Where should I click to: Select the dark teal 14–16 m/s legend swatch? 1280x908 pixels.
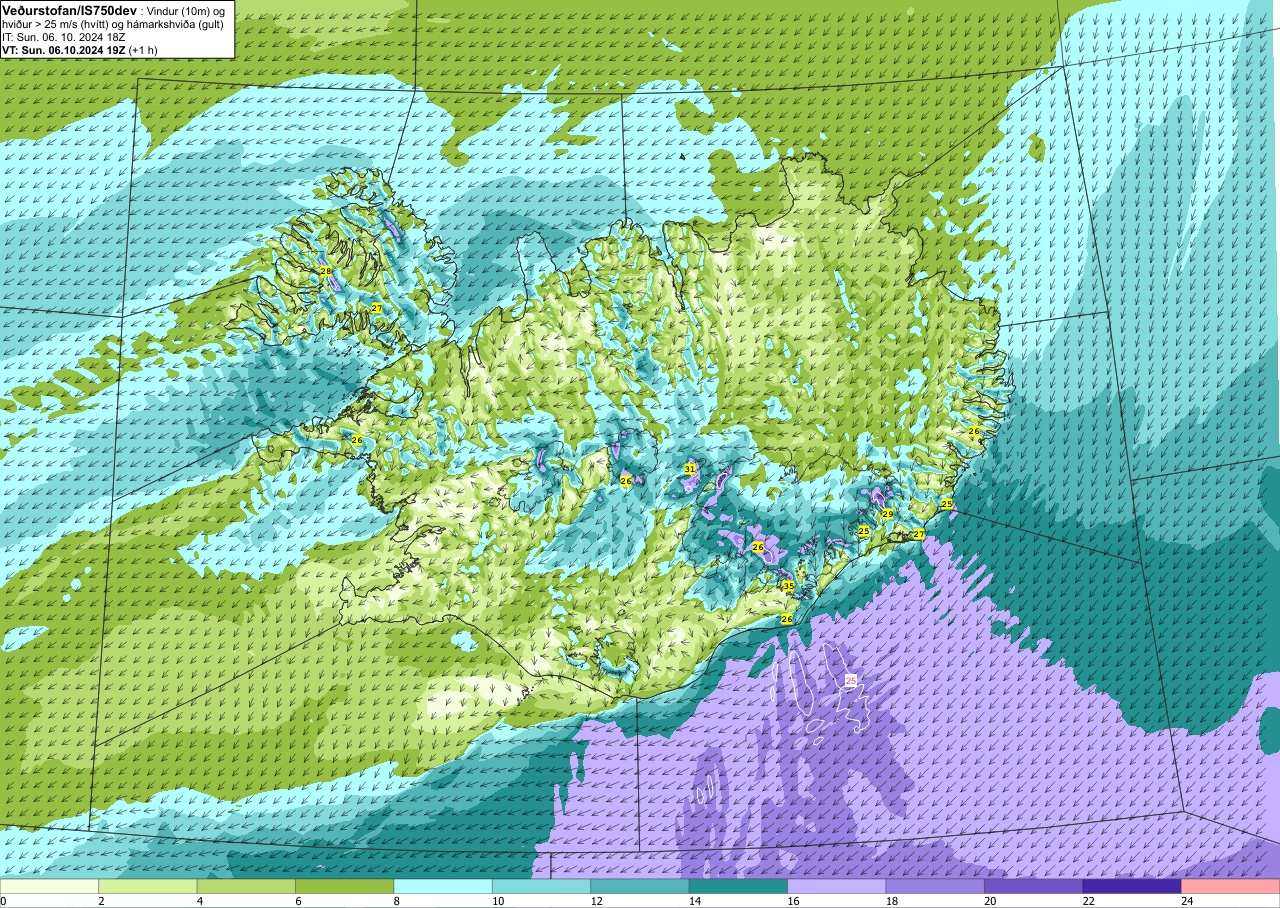739,886
